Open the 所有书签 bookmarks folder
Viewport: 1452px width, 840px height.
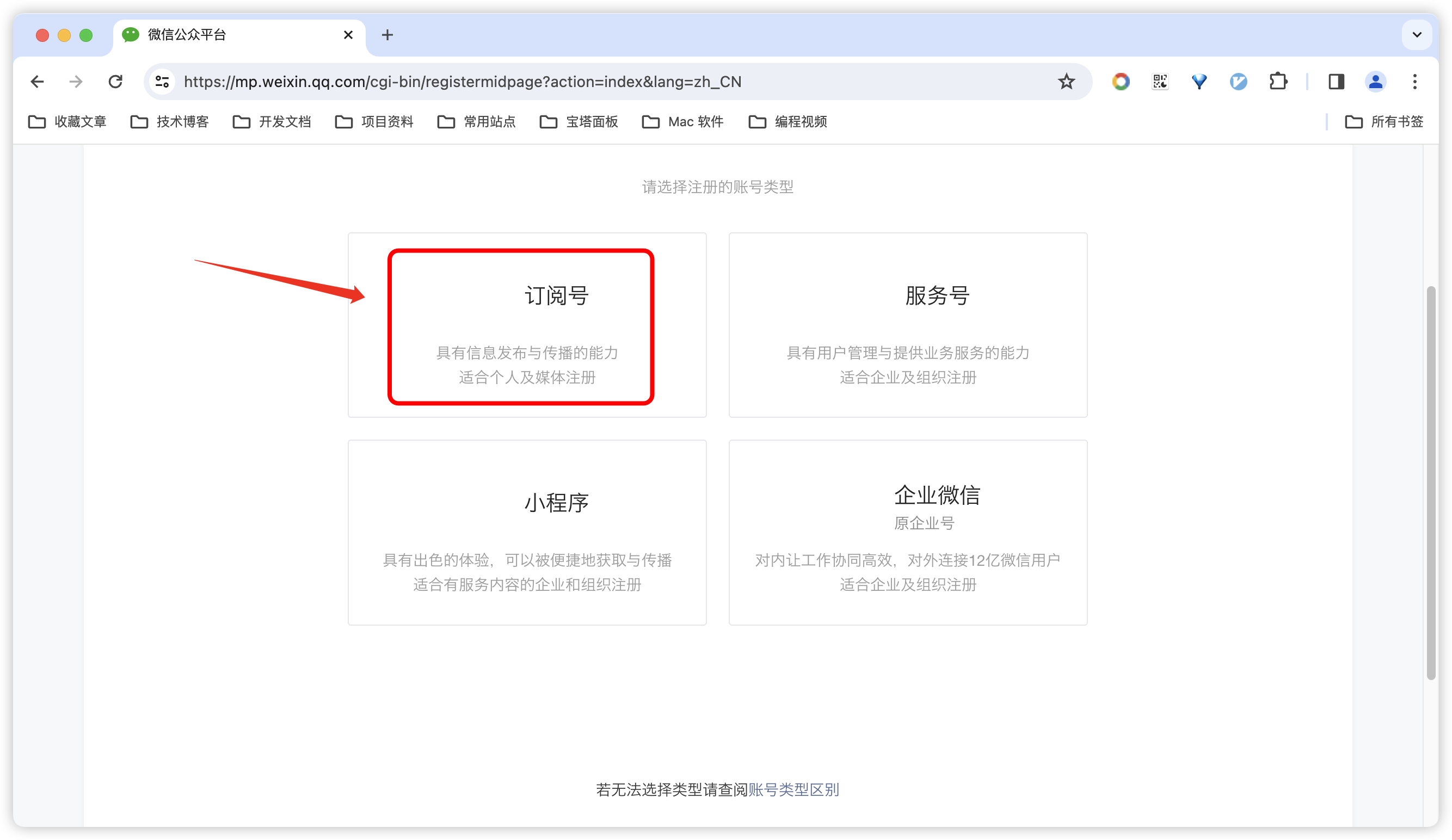(1384, 121)
